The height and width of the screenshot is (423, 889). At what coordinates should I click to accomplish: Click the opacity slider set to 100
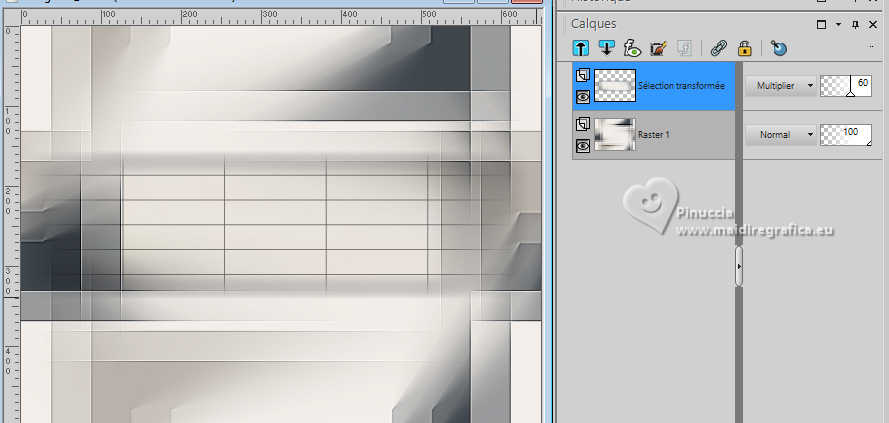[x=846, y=135]
